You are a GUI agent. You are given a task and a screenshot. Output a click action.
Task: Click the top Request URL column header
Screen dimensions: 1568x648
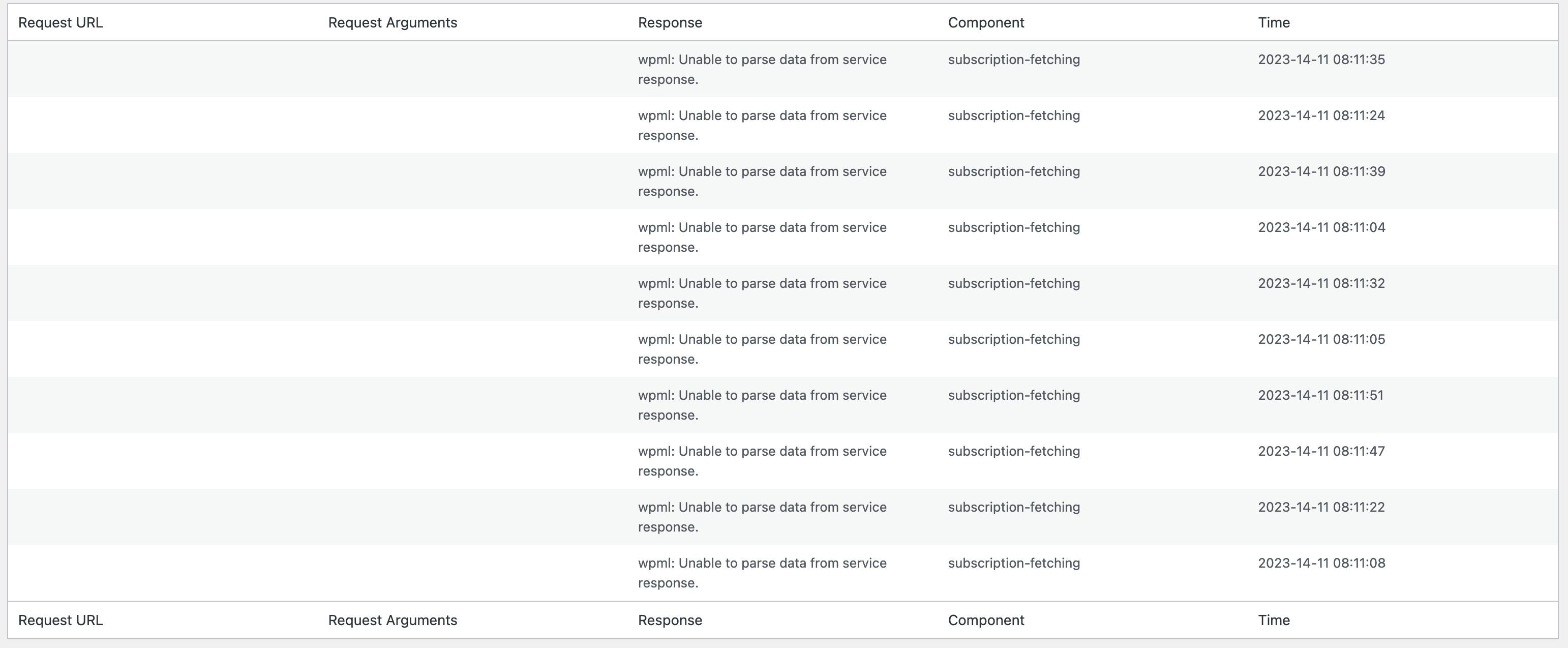point(61,22)
